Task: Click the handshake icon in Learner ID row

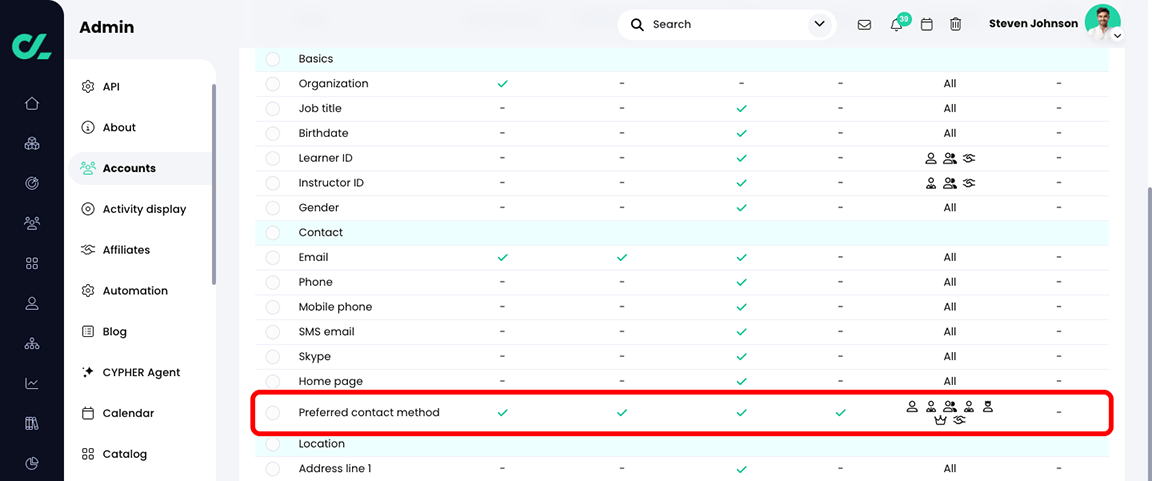Action: tap(968, 158)
